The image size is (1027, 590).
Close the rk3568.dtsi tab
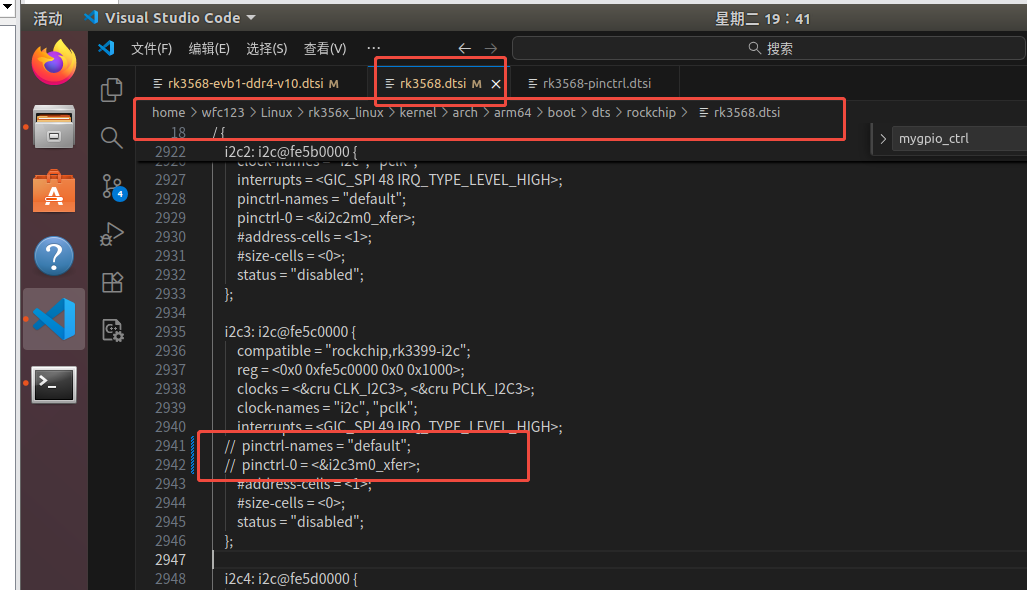coord(496,84)
